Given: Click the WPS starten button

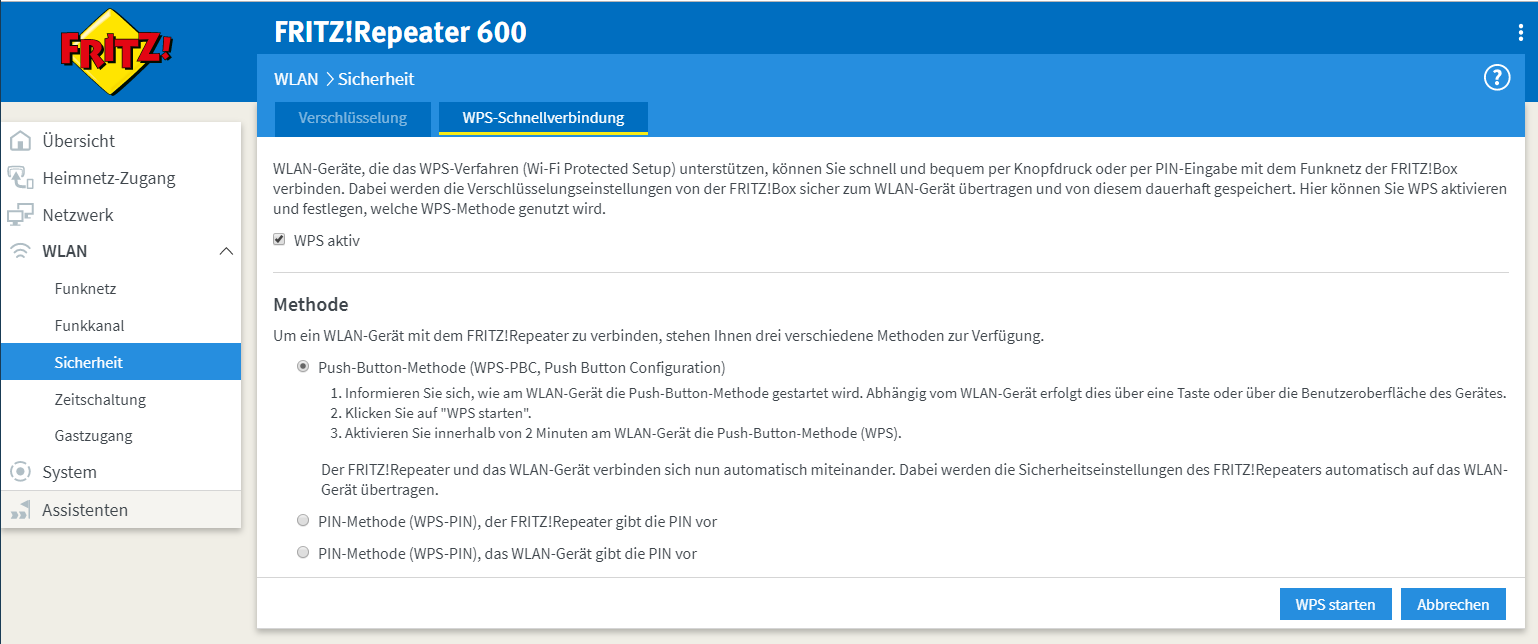Looking at the screenshot, I should [1335, 604].
